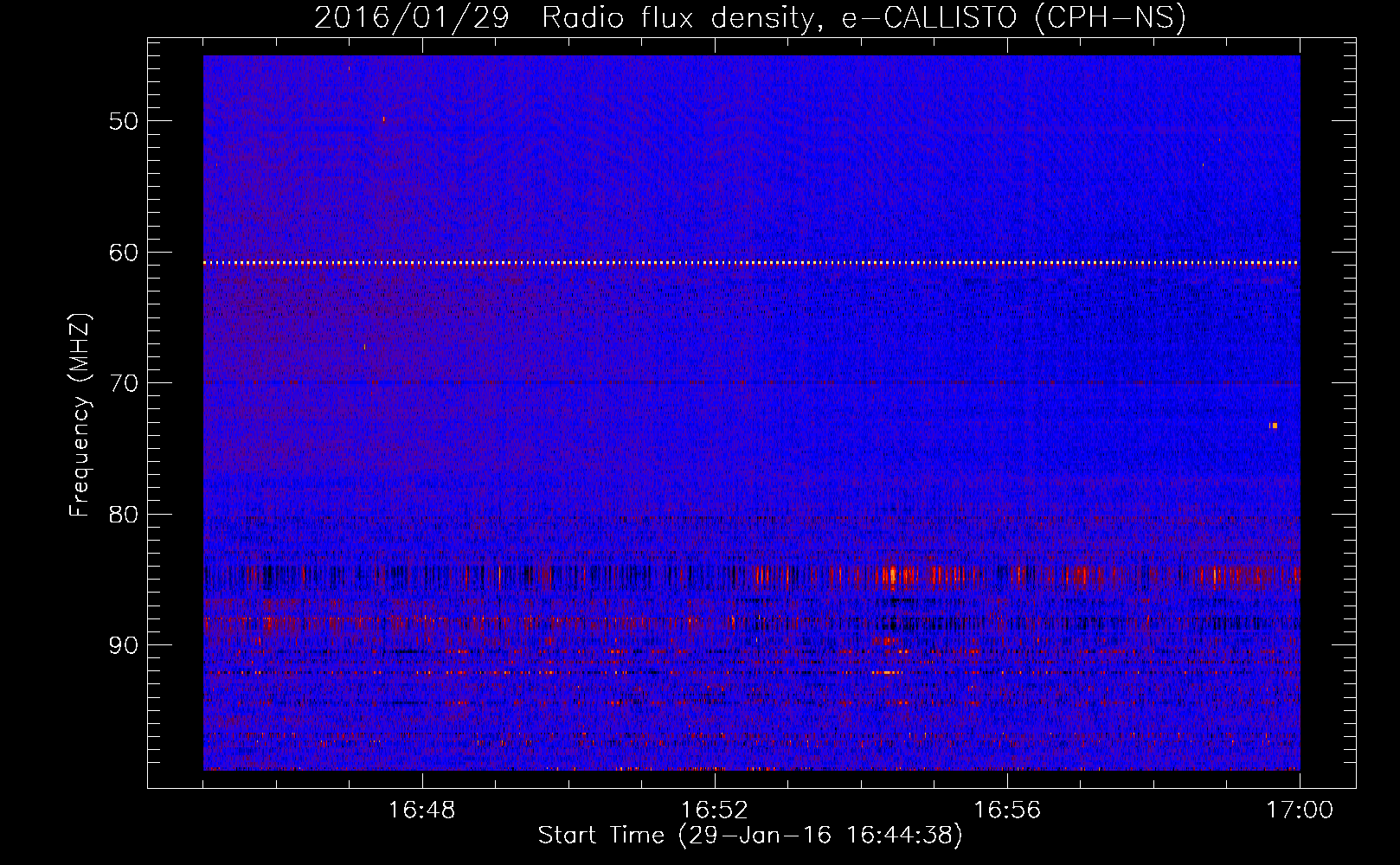This screenshot has width=1400, height=865.
Task: Click the 70 MHz frequency tick label
Action: pos(124,383)
